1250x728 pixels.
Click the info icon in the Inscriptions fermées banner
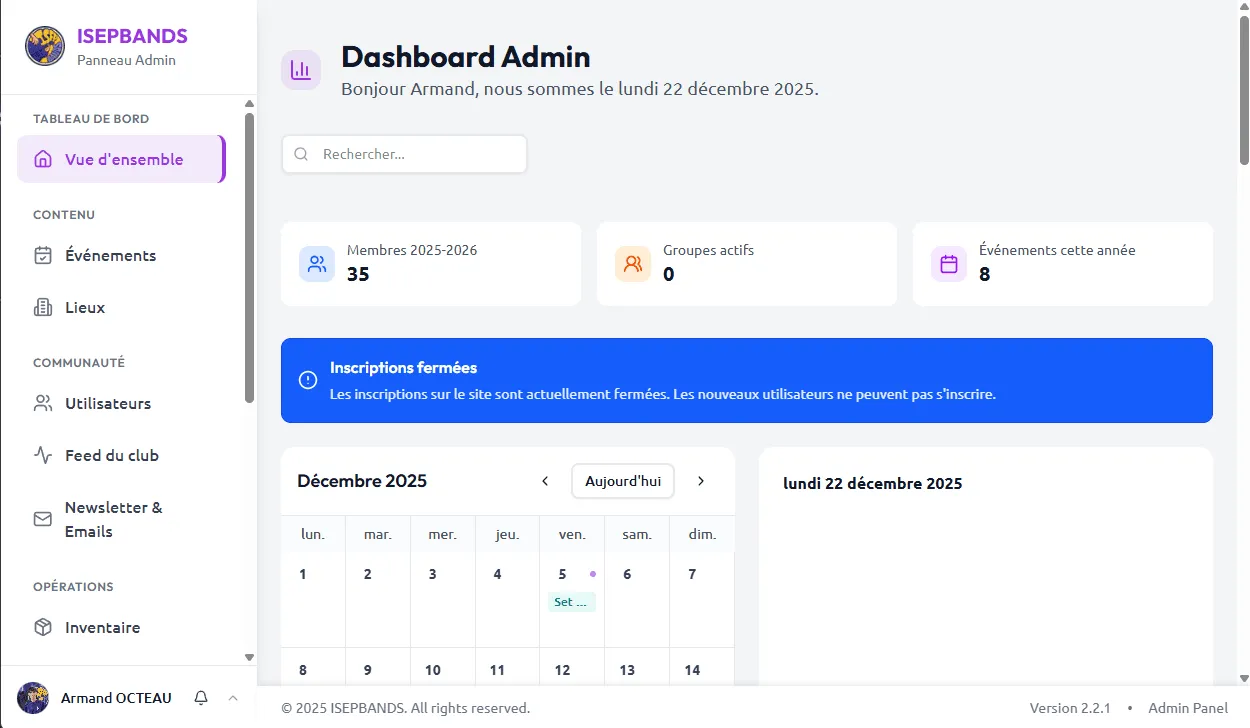click(310, 379)
